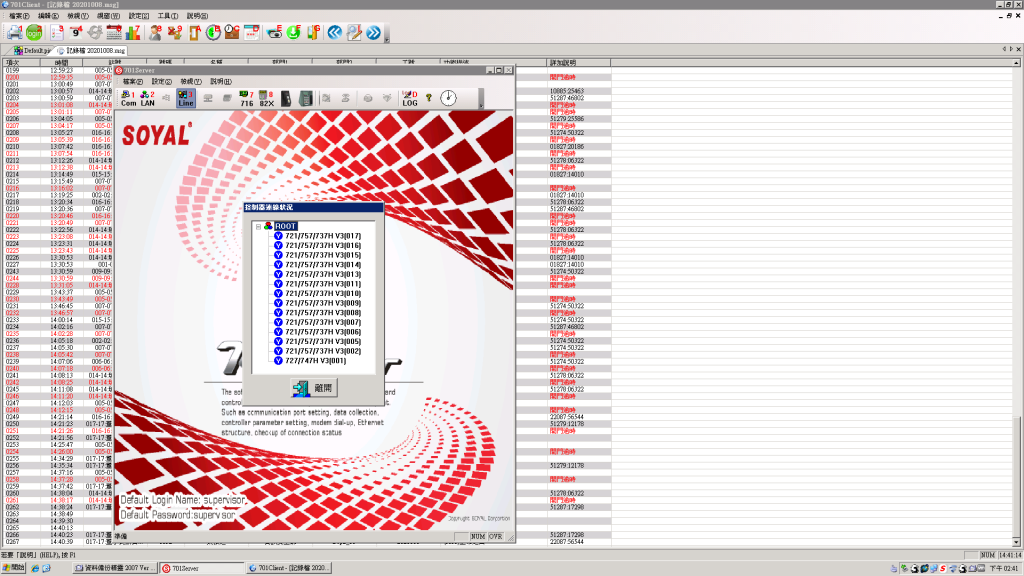Select ROOT in controller tree
The width and height of the screenshot is (1024, 576).
click(x=285, y=226)
